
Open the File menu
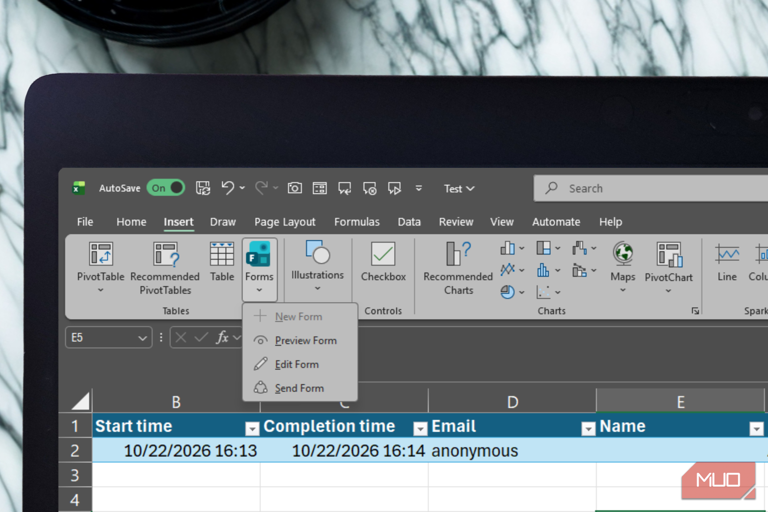(x=85, y=222)
